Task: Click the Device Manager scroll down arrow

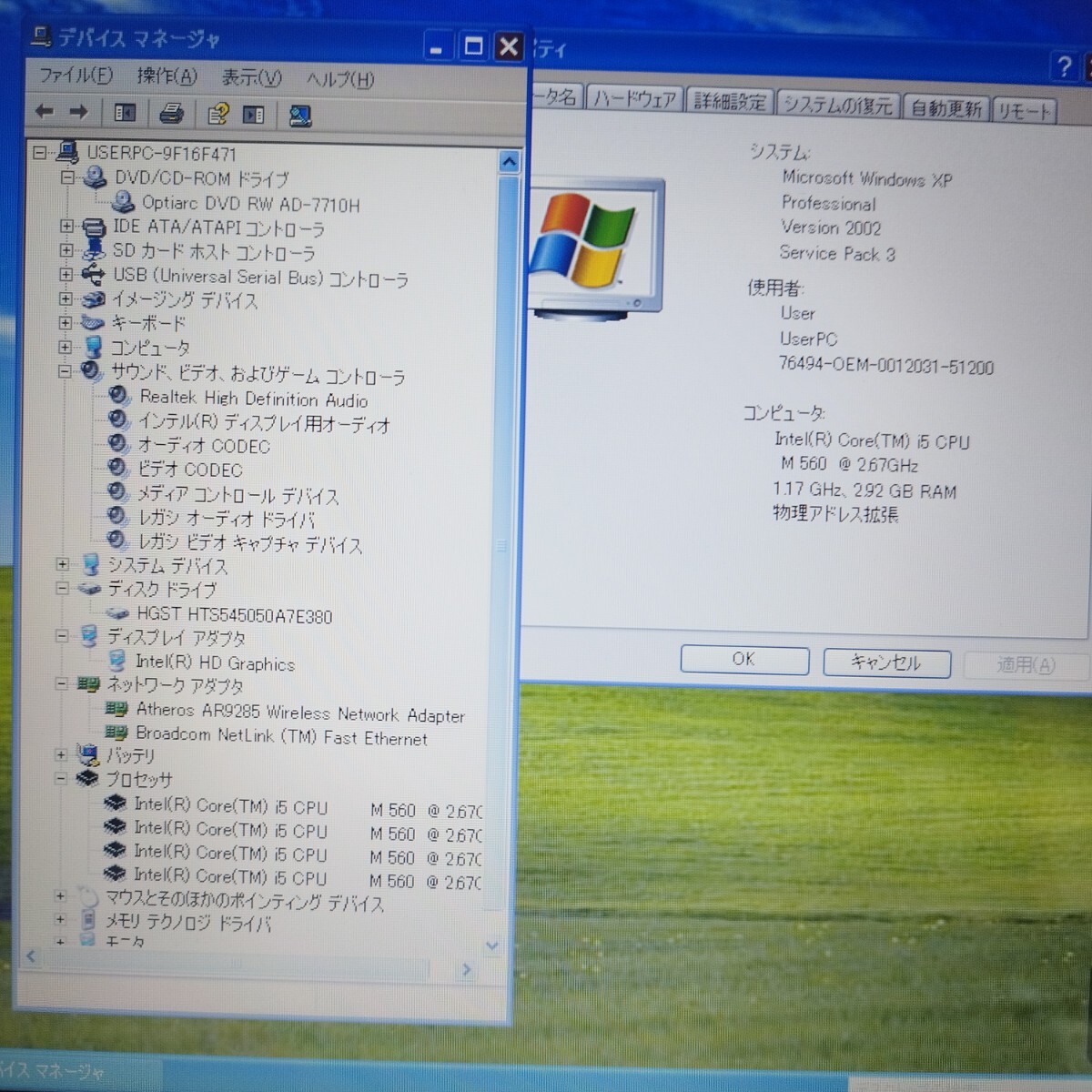Action: pos(492,945)
